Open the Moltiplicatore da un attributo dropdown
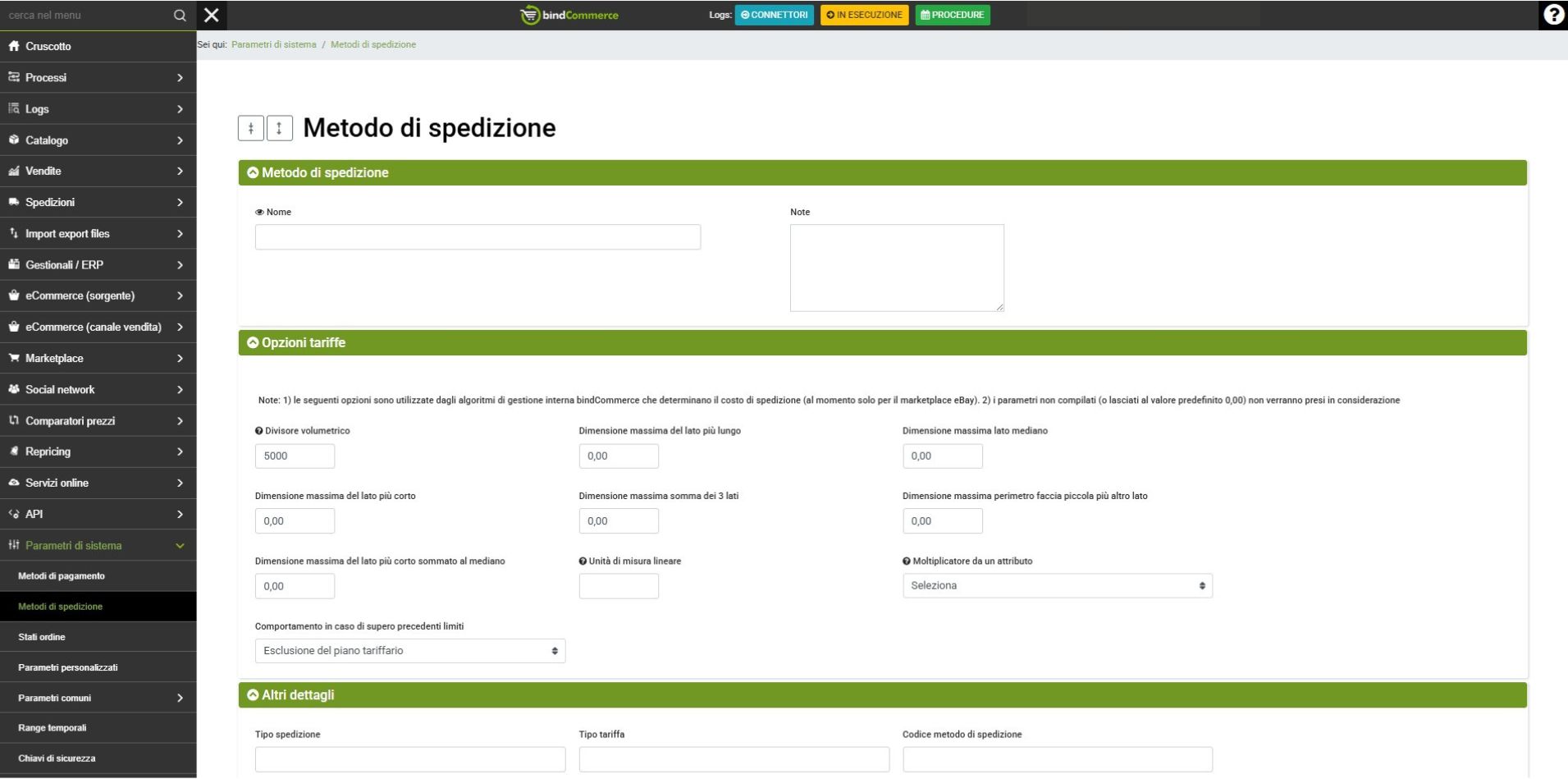This screenshot has height=779, width=1568. (1057, 586)
